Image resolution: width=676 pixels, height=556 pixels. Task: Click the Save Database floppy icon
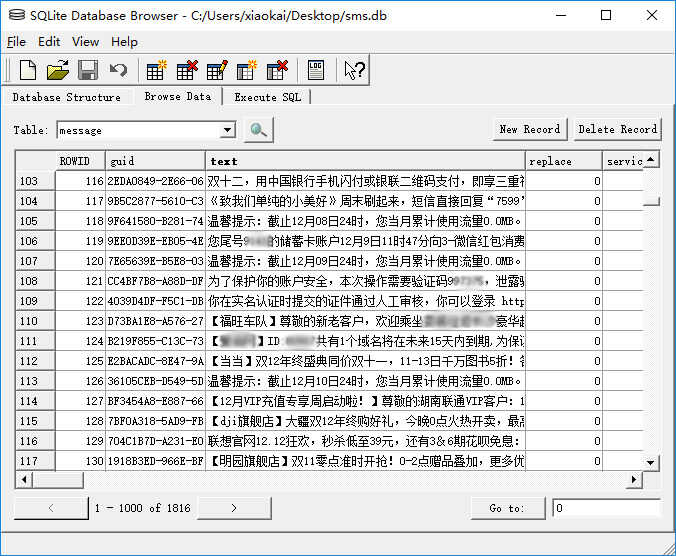tap(88, 70)
